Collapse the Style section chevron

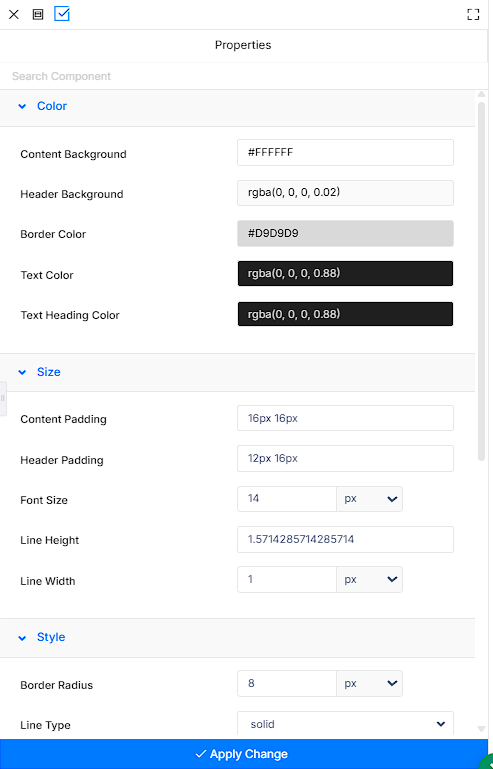(22, 638)
